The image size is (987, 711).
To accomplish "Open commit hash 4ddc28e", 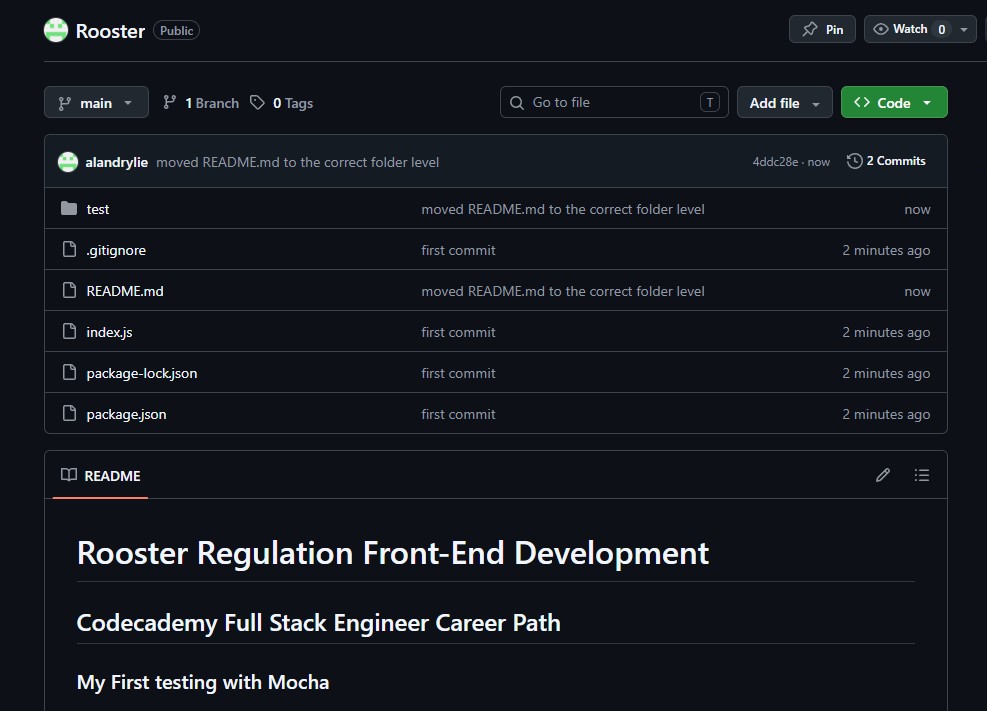I will coord(776,162).
